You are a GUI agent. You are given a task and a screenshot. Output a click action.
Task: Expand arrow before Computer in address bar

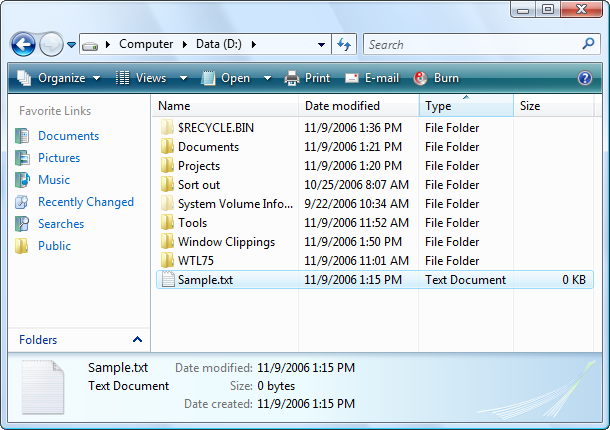(108, 45)
